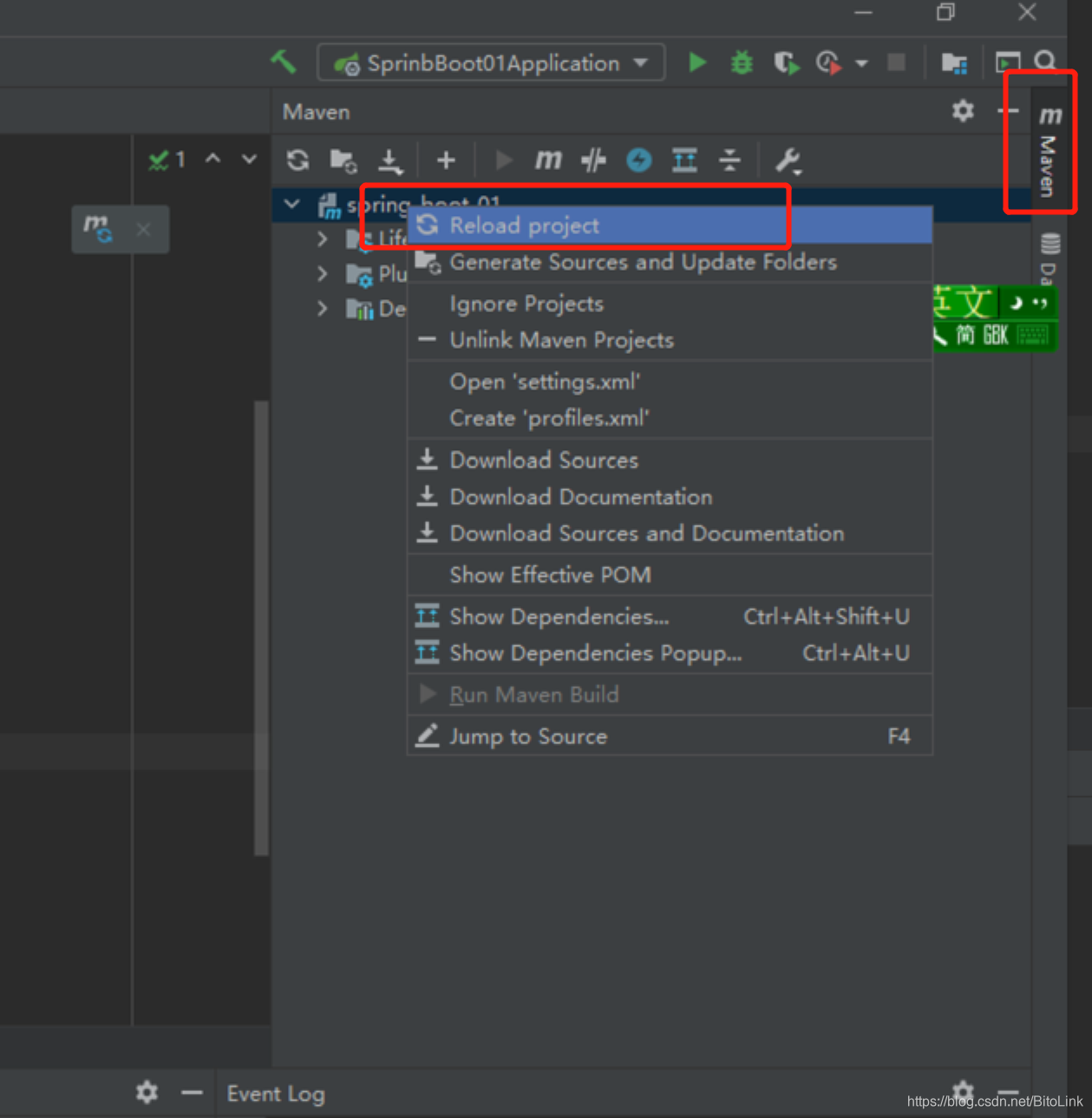Expand the profiler run options arrow
Screen dimensions: 1092x1118
(x=861, y=63)
